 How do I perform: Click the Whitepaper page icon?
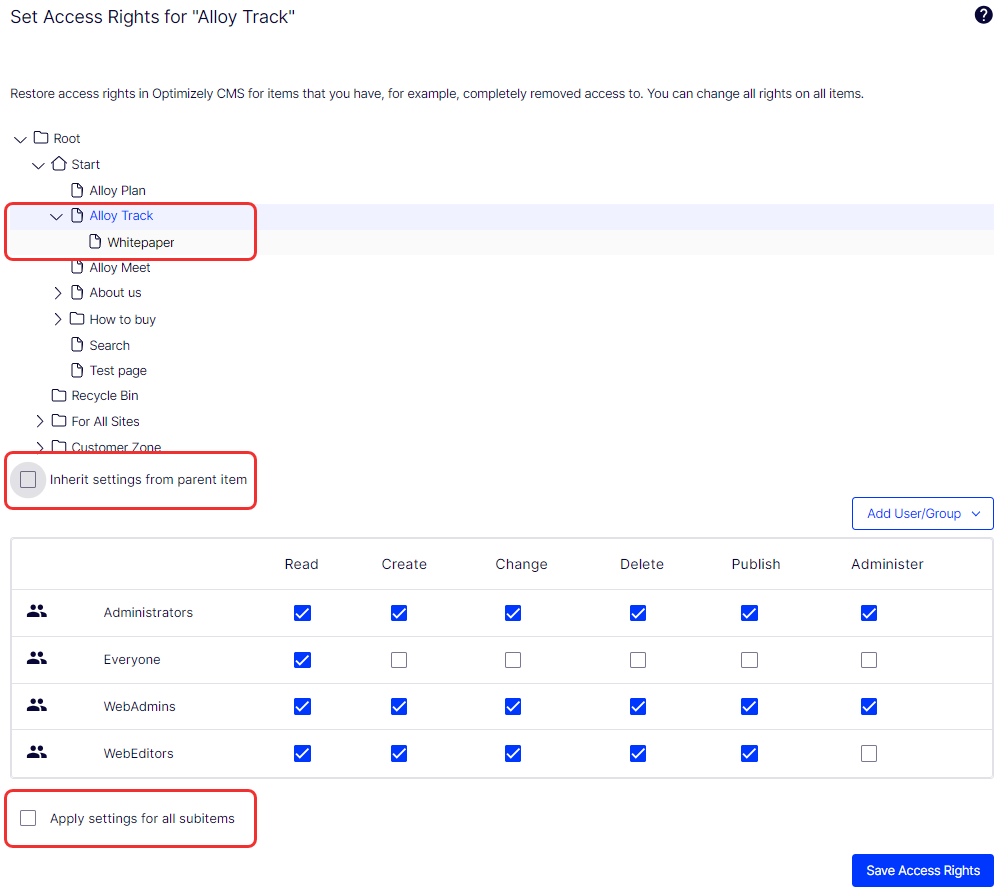(x=94, y=242)
